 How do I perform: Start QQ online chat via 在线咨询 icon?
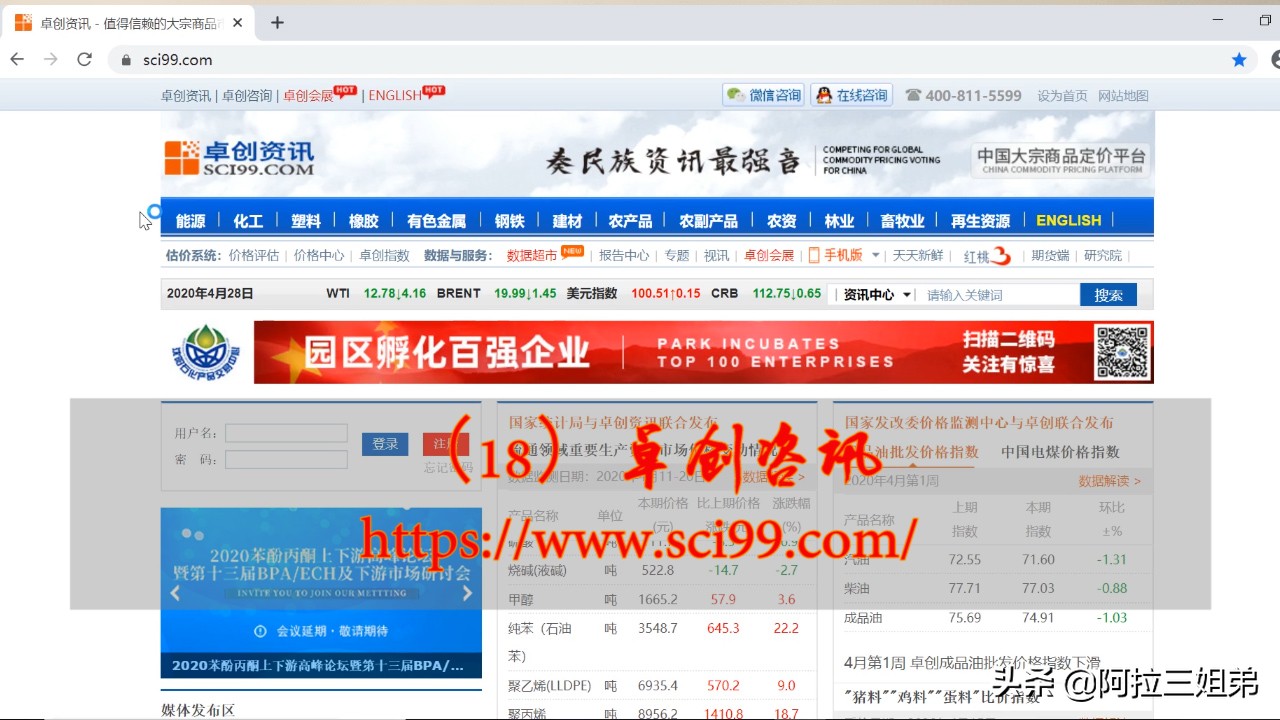click(851, 94)
